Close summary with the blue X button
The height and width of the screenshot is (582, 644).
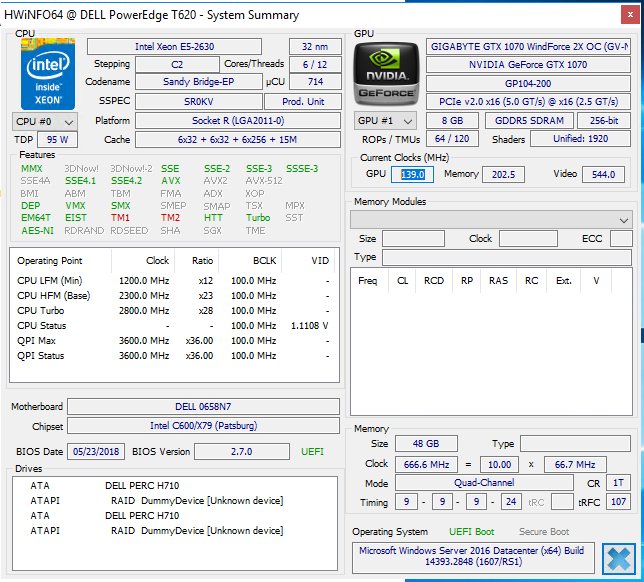pos(619,558)
